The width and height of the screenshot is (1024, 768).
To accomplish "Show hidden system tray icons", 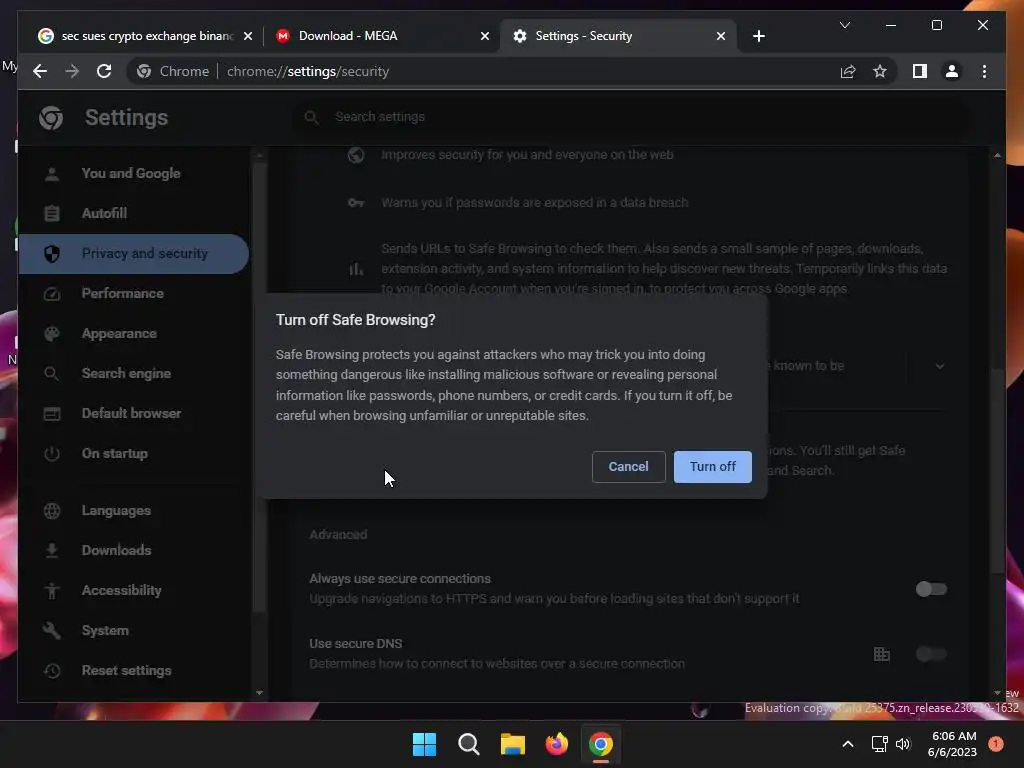I will [x=847, y=744].
